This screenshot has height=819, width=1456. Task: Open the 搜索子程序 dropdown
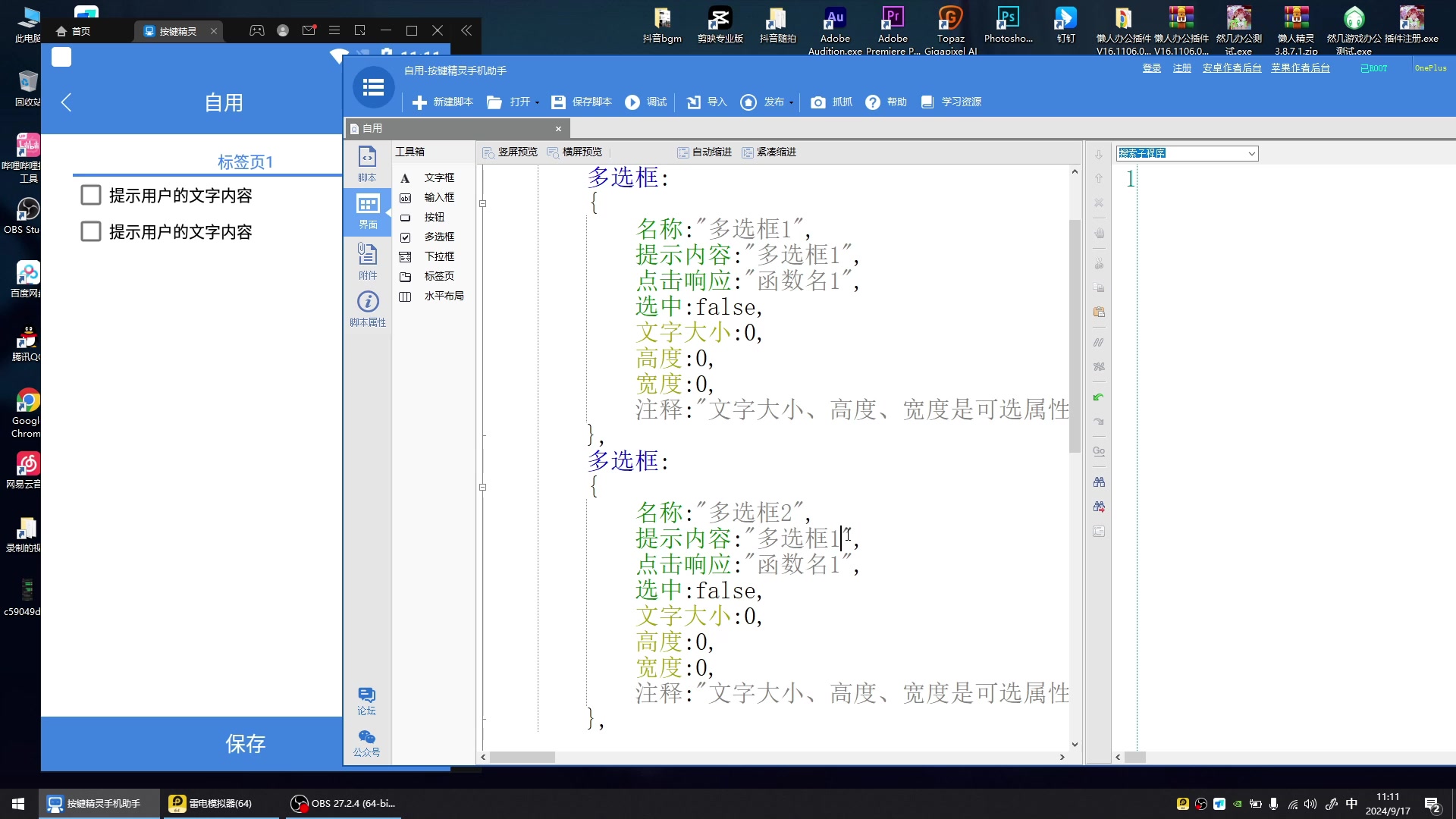[x=1251, y=154]
